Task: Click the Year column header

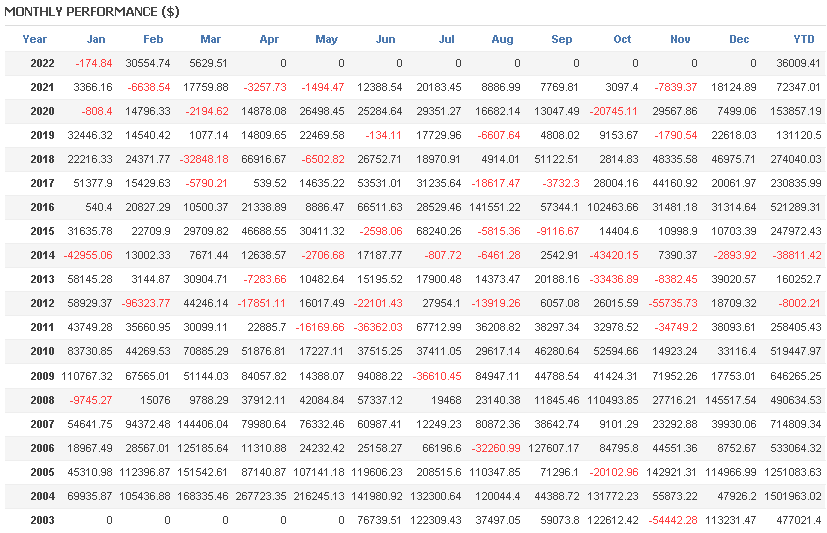Action: tap(35, 39)
